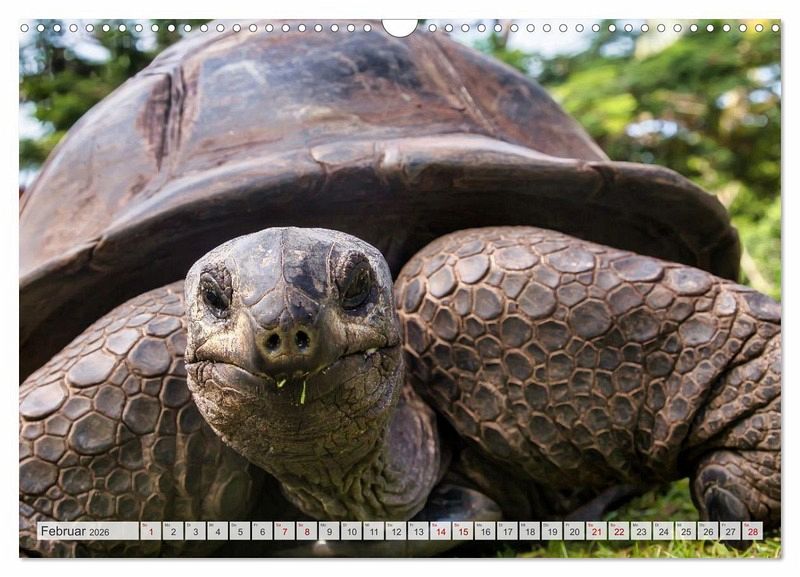
Task: Select day 12 in the calendar strip
Action: [x=396, y=531]
